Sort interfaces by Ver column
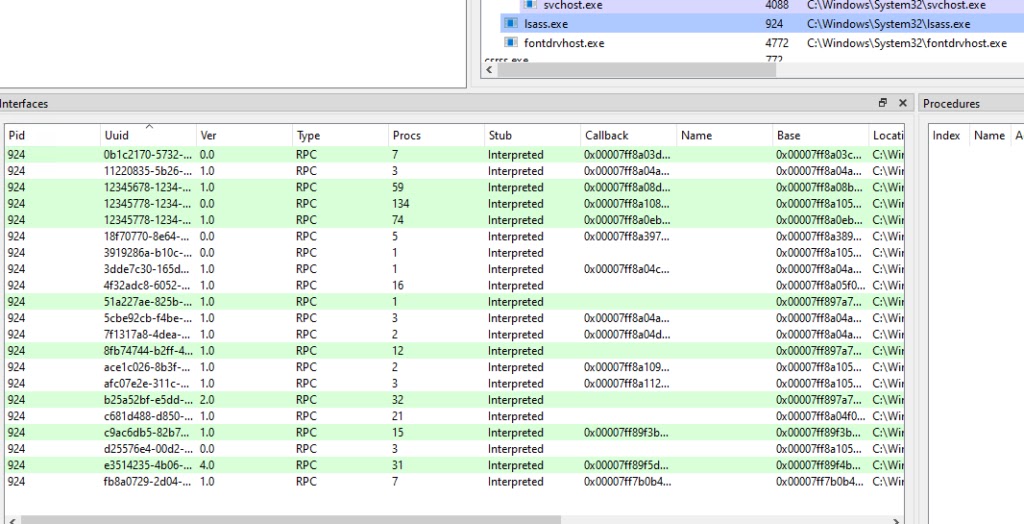The width and height of the screenshot is (1024, 524). [x=244, y=135]
